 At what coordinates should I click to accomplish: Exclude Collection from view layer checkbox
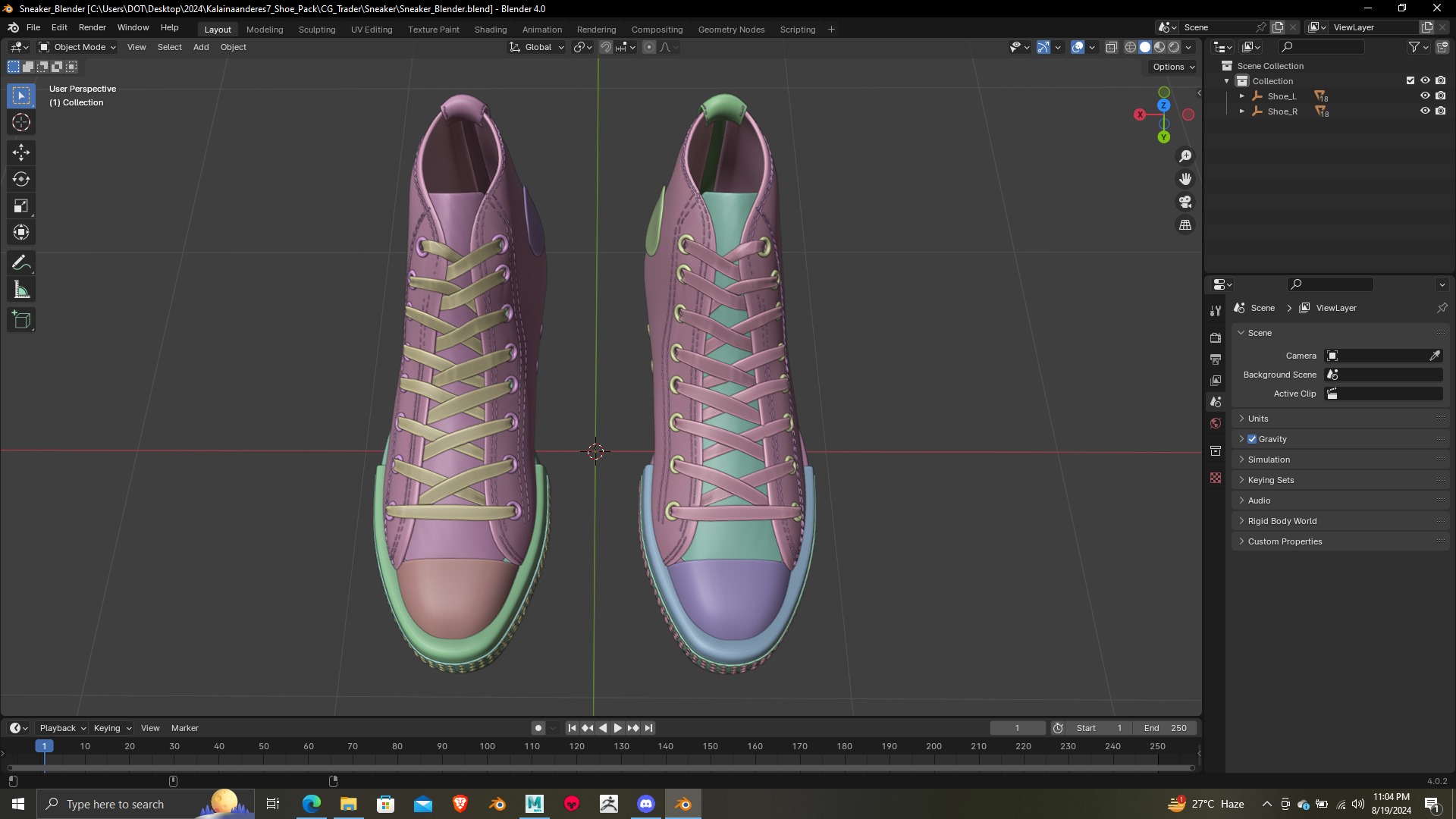pyautogui.click(x=1410, y=80)
